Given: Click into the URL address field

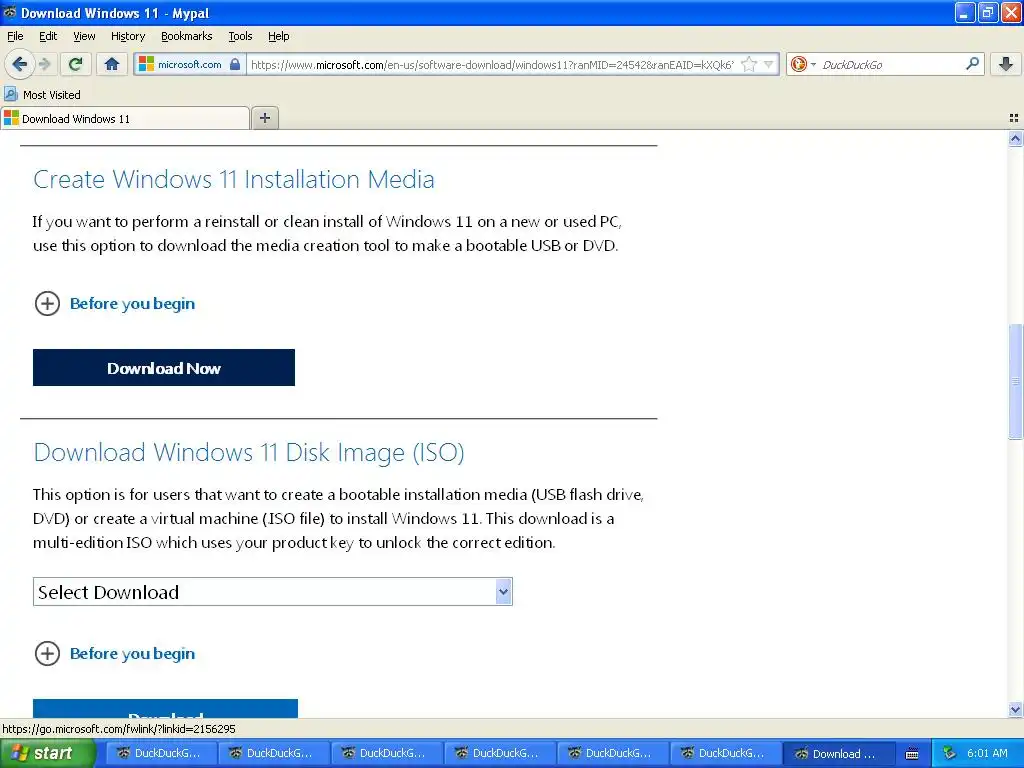Looking at the screenshot, I should tap(493, 64).
